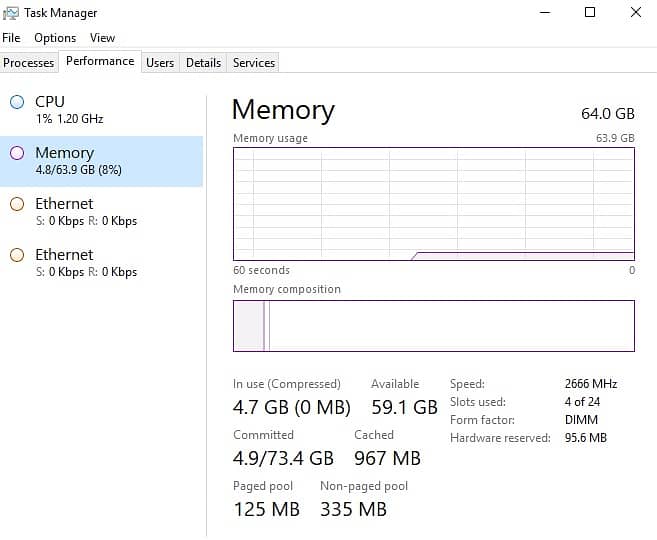Click the Cached value 967 MB
657x540 pixels.
(387, 458)
